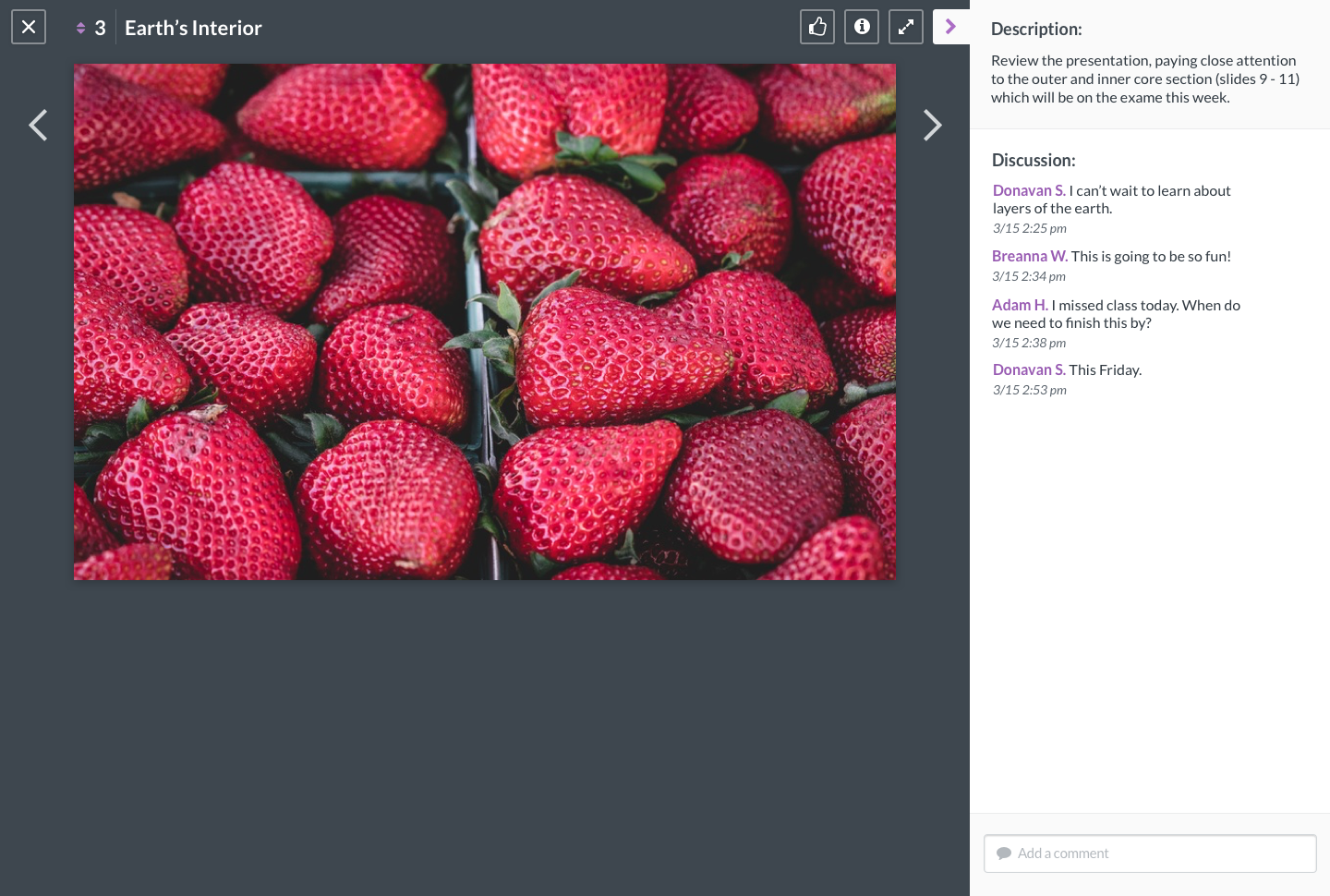The width and height of the screenshot is (1330, 896).
Task: Click the item number 3
Action: [100, 28]
